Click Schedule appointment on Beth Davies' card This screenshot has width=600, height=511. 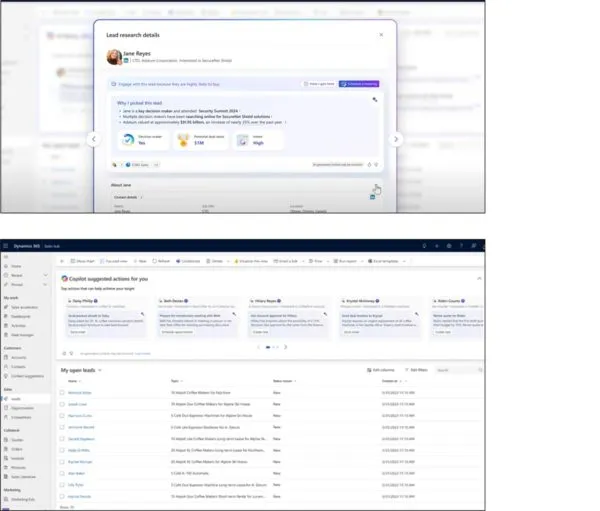[x=177, y=332]
